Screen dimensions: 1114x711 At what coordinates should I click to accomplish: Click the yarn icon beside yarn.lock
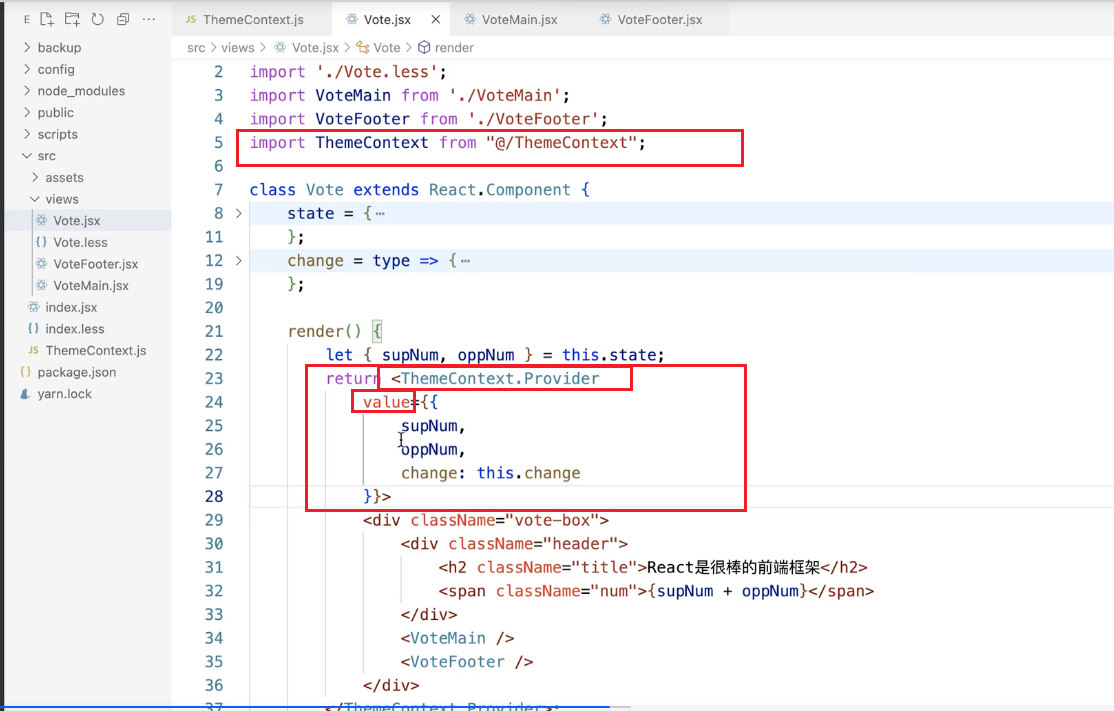tap(26, 394)
